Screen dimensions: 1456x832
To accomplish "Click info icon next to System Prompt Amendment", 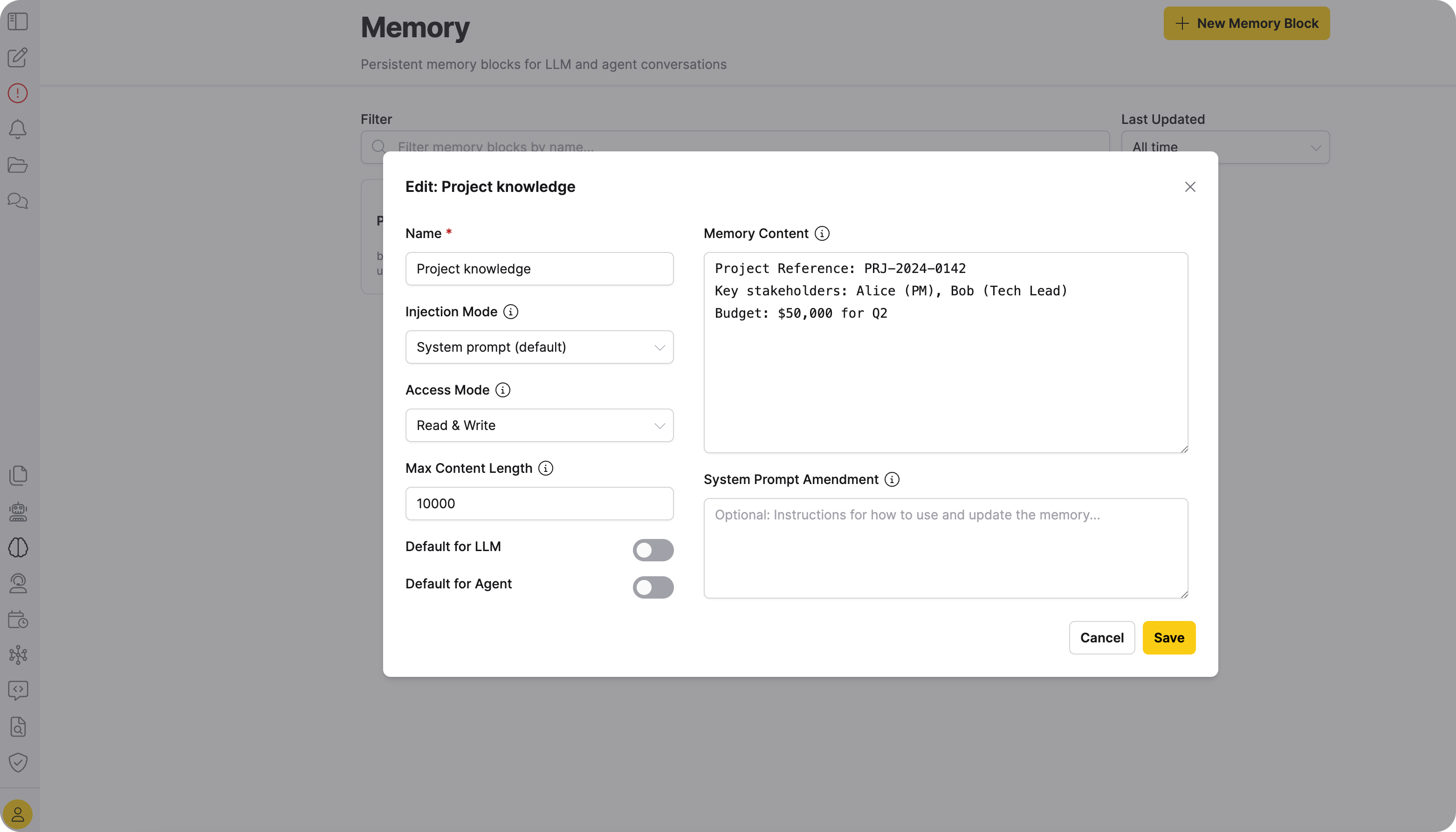I will click(892, 479).
